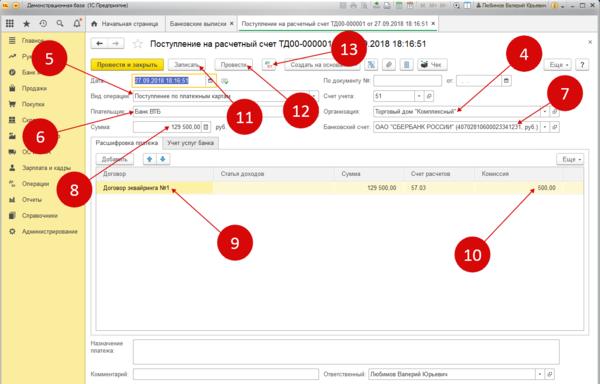Select Расшифровка платежа tab
Image resolution: width=600 pixels, height=384 pixels.
127,143
